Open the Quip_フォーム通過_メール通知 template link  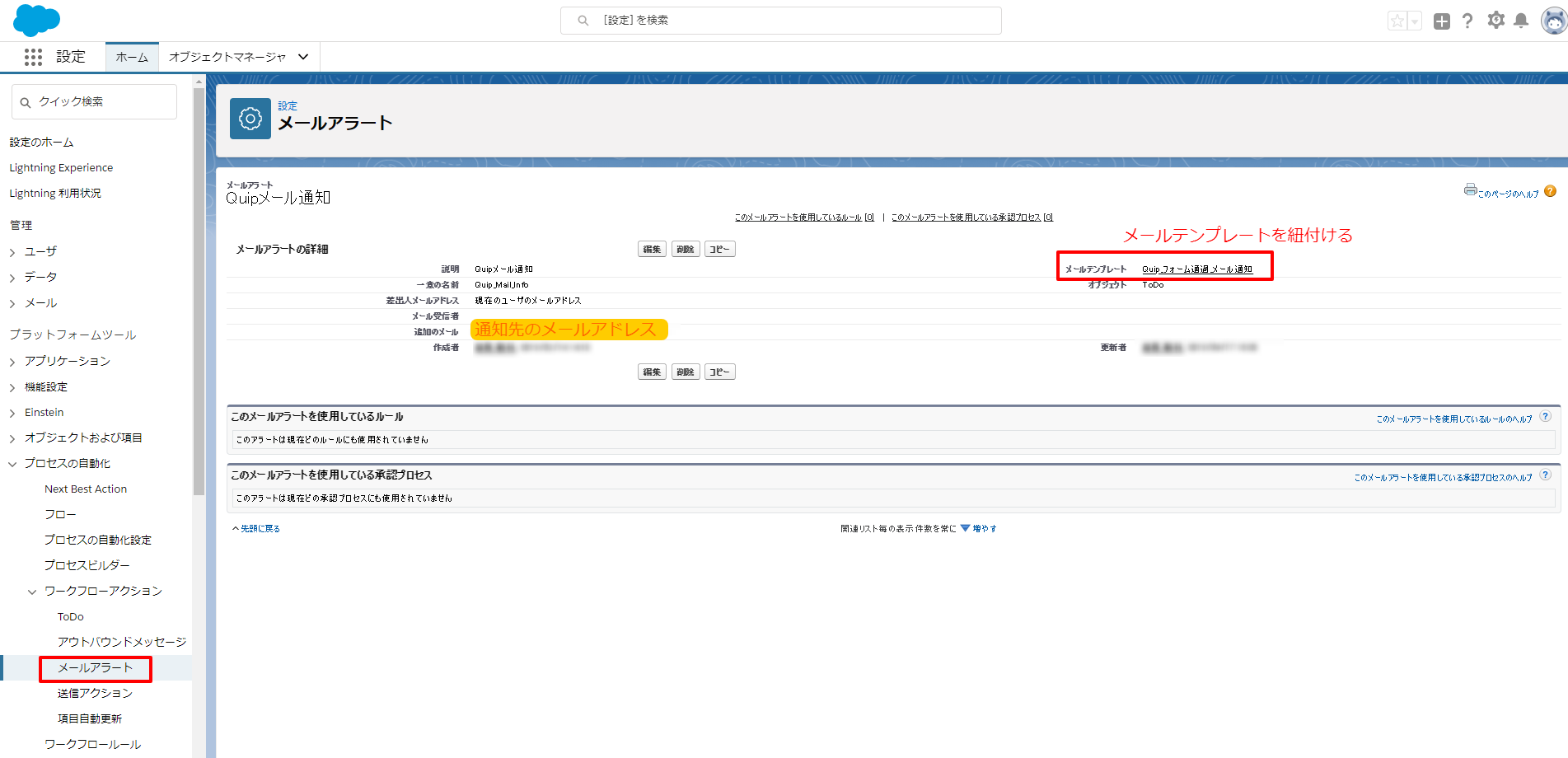tap(1196, 269)
